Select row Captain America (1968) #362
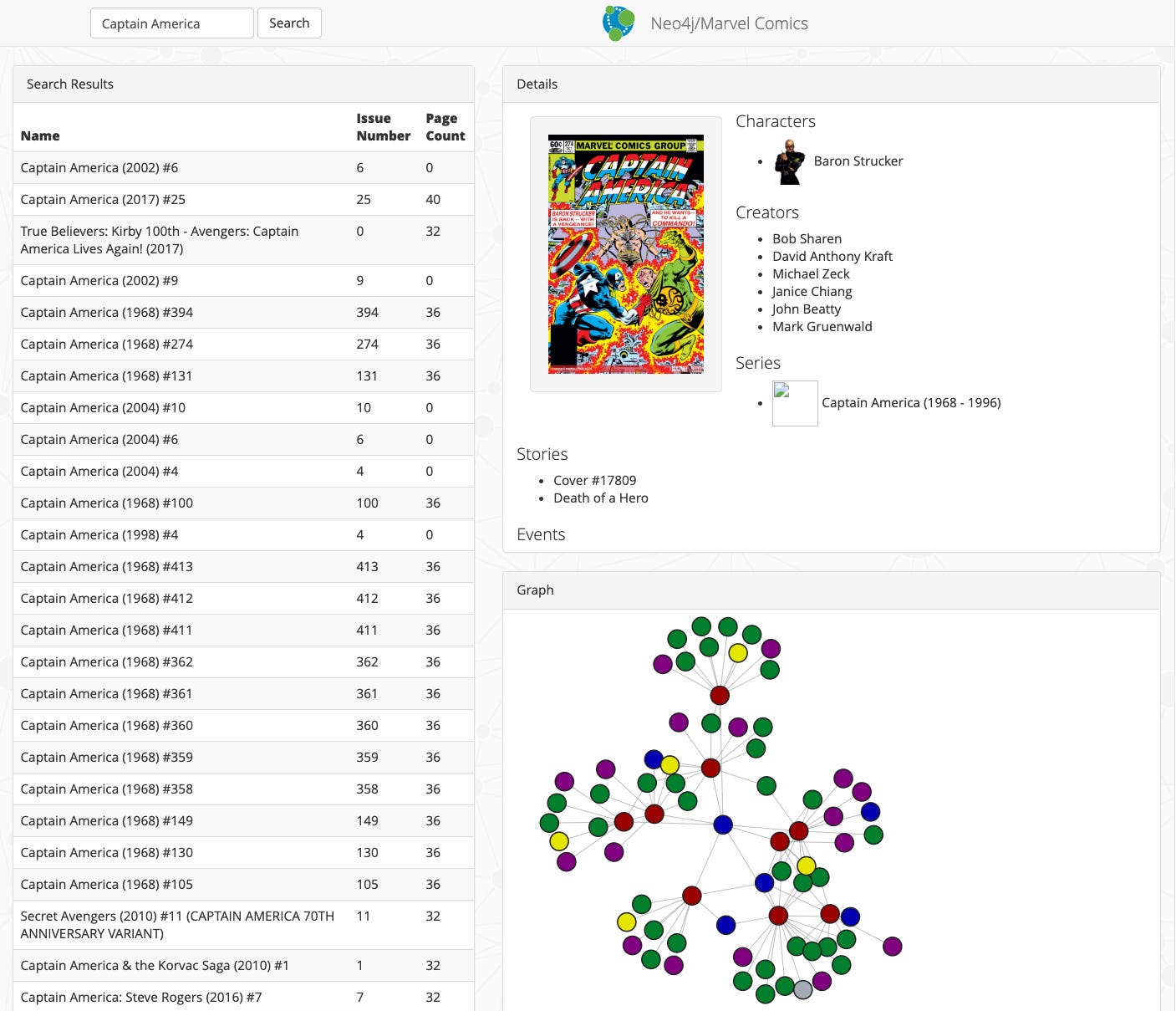 click(243, 662)
